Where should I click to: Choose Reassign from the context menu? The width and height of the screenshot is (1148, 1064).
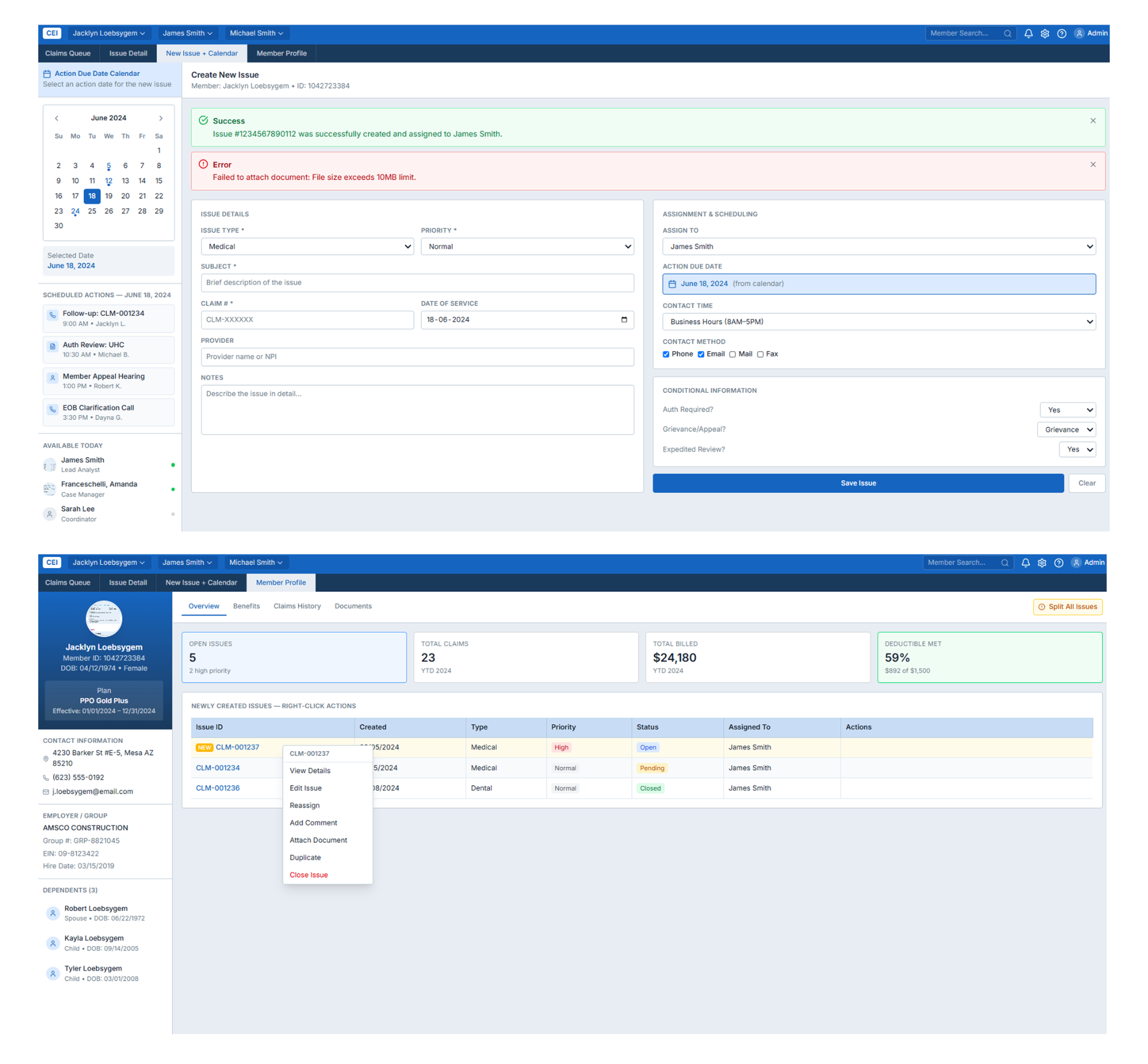[304, 806]
